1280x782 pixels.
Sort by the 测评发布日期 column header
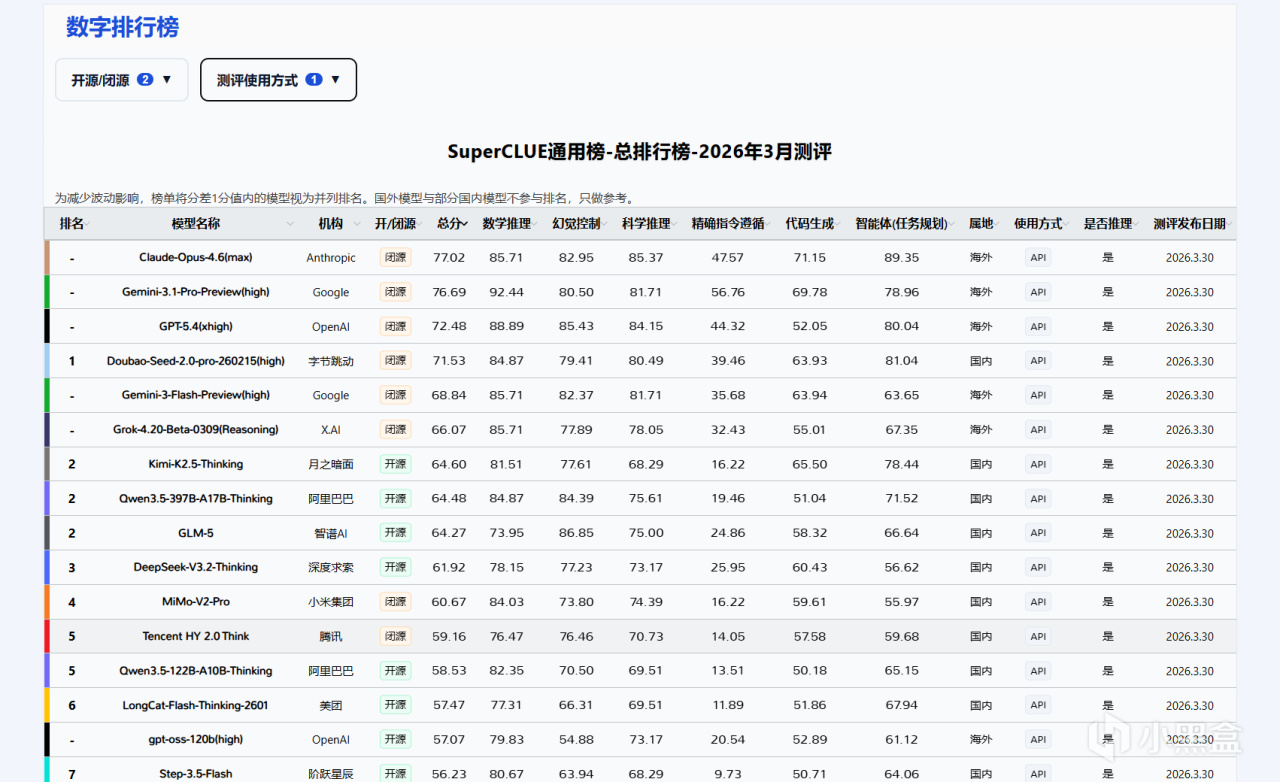(x=1190, y=224)
